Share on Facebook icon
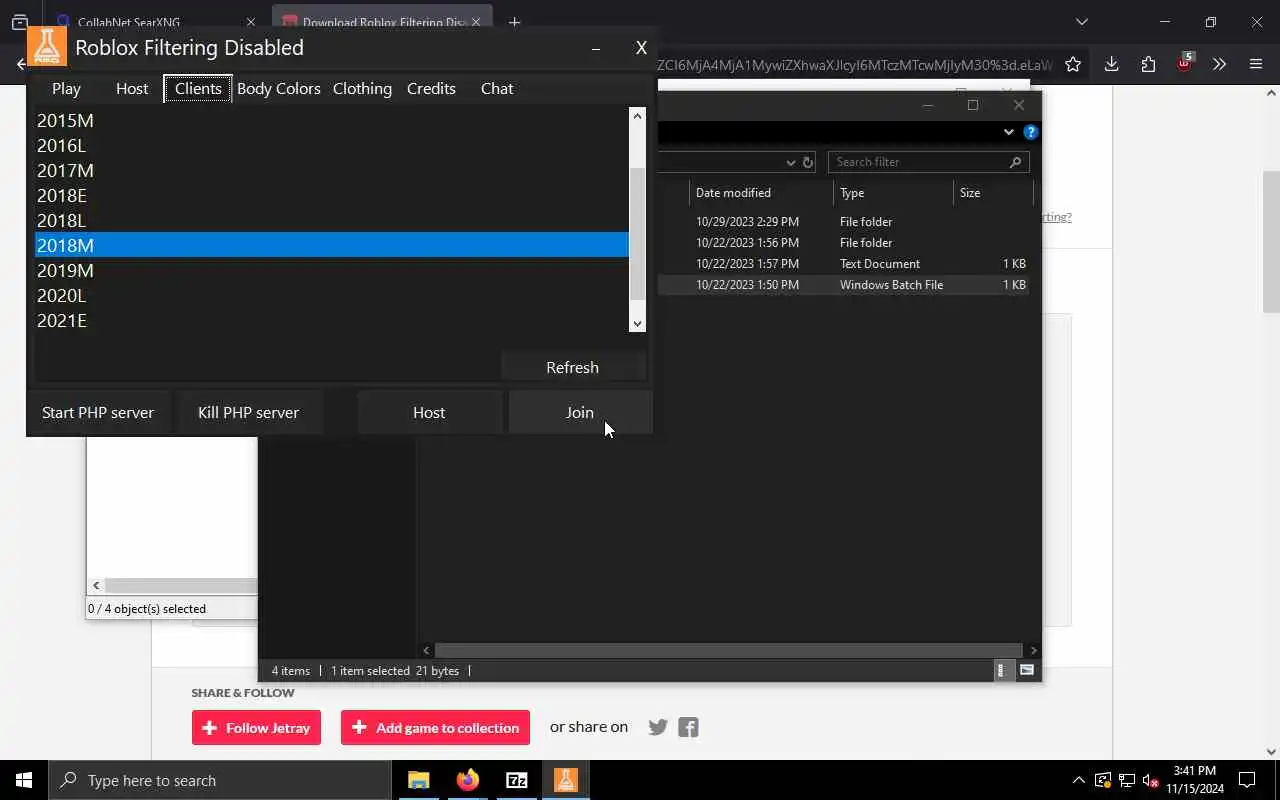This screenshot has width=1280, height=800. coord(688,728)
